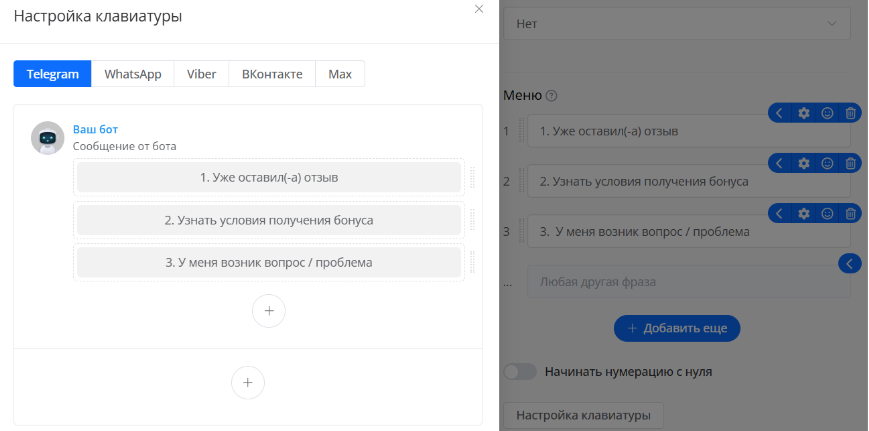Screen dimensions: 869x431
Task: Click the bot avatar icon
Action: click(x=48, y=138)
